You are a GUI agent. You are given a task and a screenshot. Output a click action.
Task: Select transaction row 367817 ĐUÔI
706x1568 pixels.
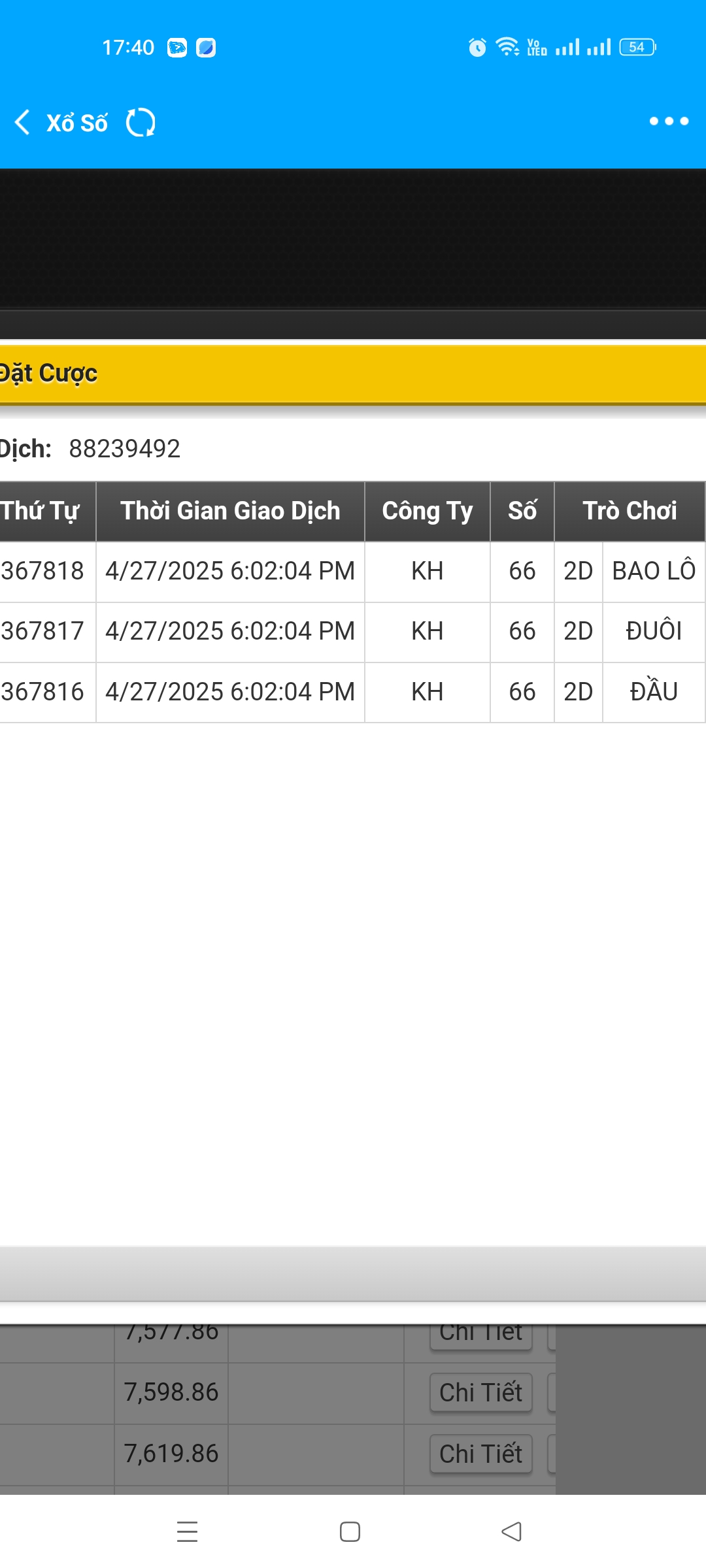(352, 632)
